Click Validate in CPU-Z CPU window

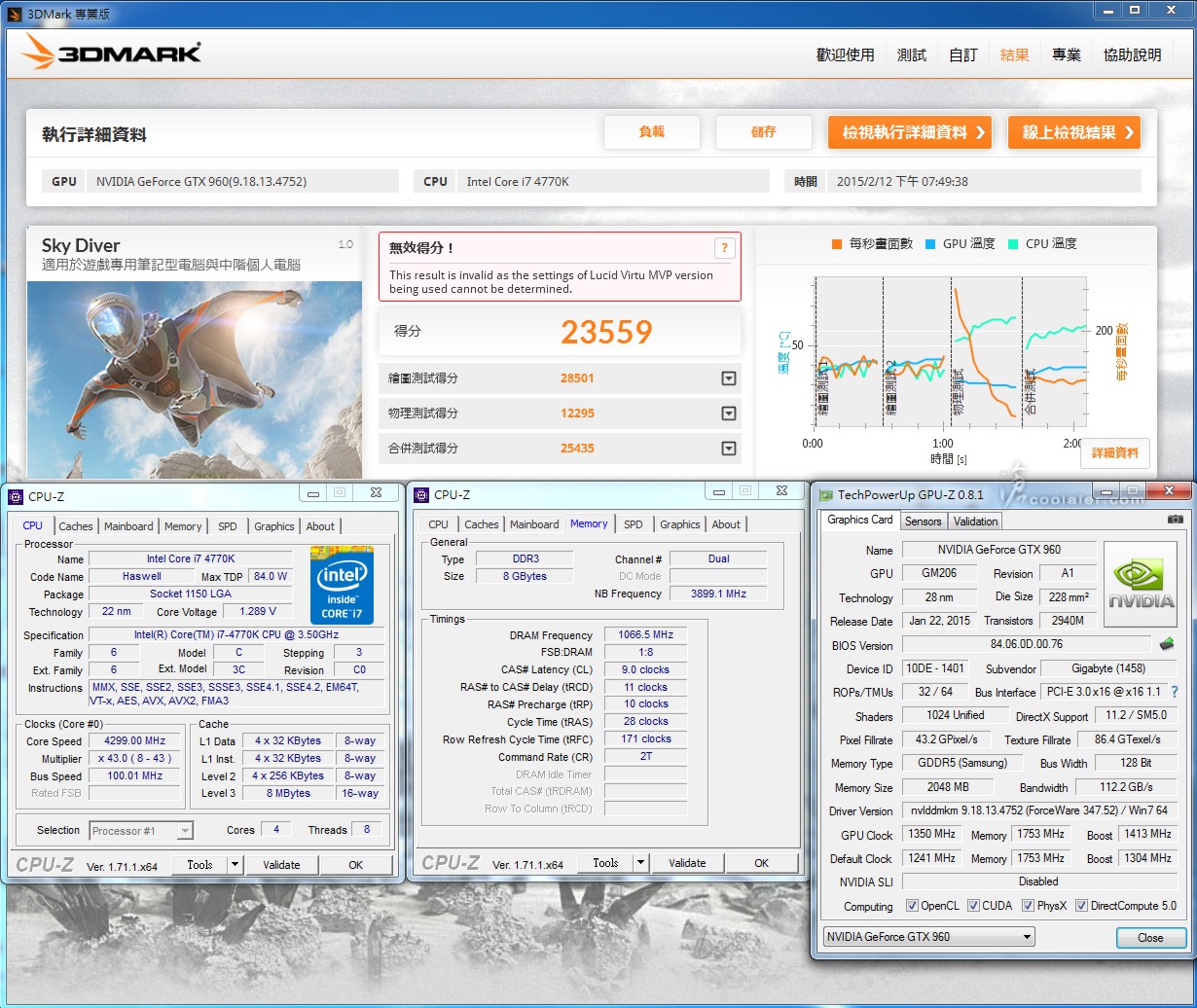click(282, 864)
